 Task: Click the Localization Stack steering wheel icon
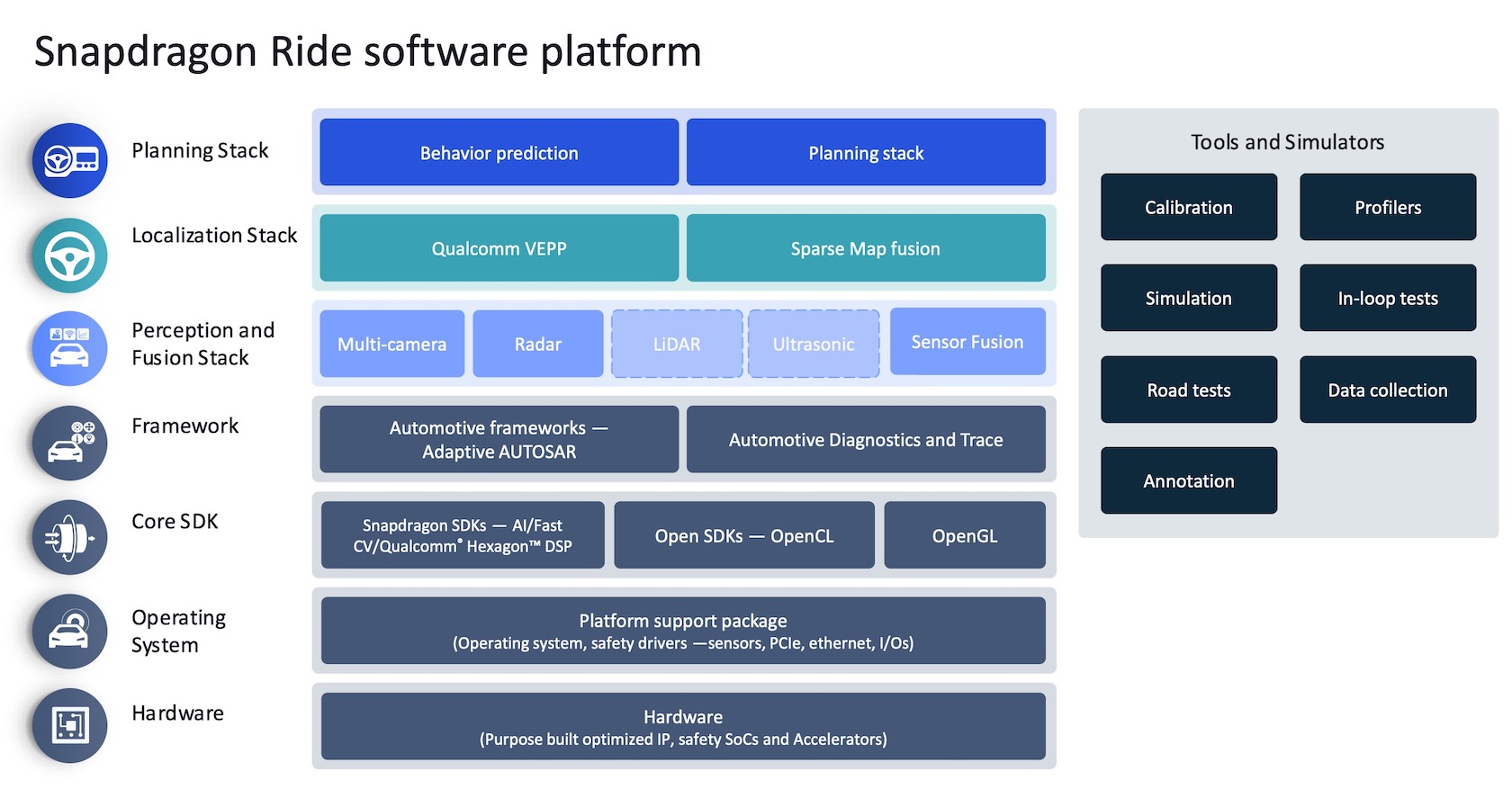70,256
